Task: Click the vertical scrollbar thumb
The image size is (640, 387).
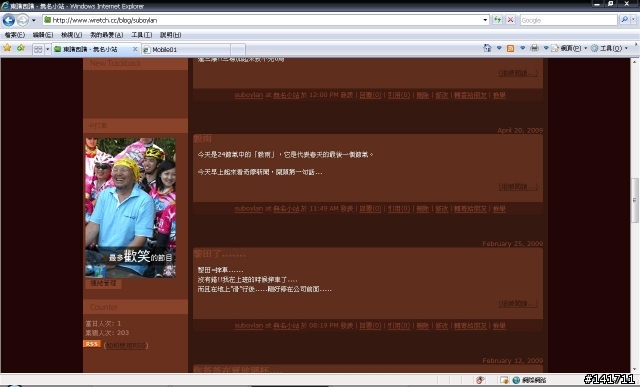Action: coord(635,200)
